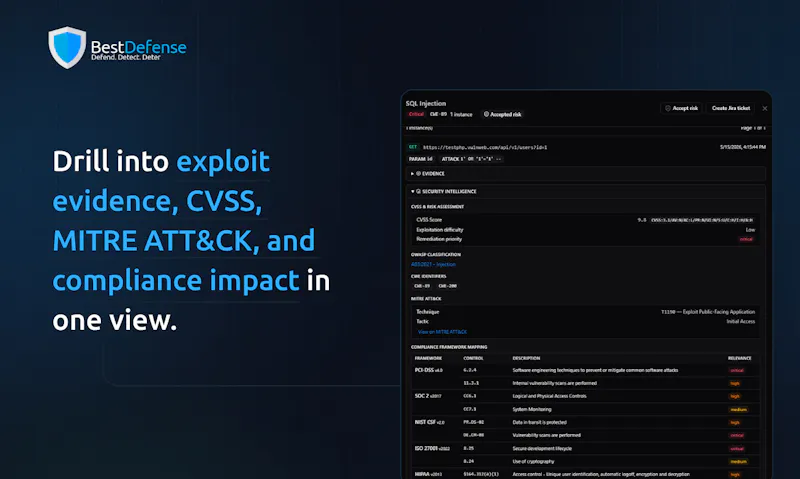The image size is (800, 479).
Task: Click Internal vulnerability scans are performed description
Action: click(x=555, y=383)
